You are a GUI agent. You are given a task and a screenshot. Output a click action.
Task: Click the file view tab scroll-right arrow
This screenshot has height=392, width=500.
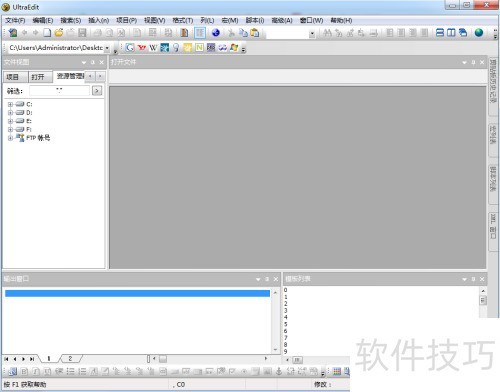click(x=100, y=76)
